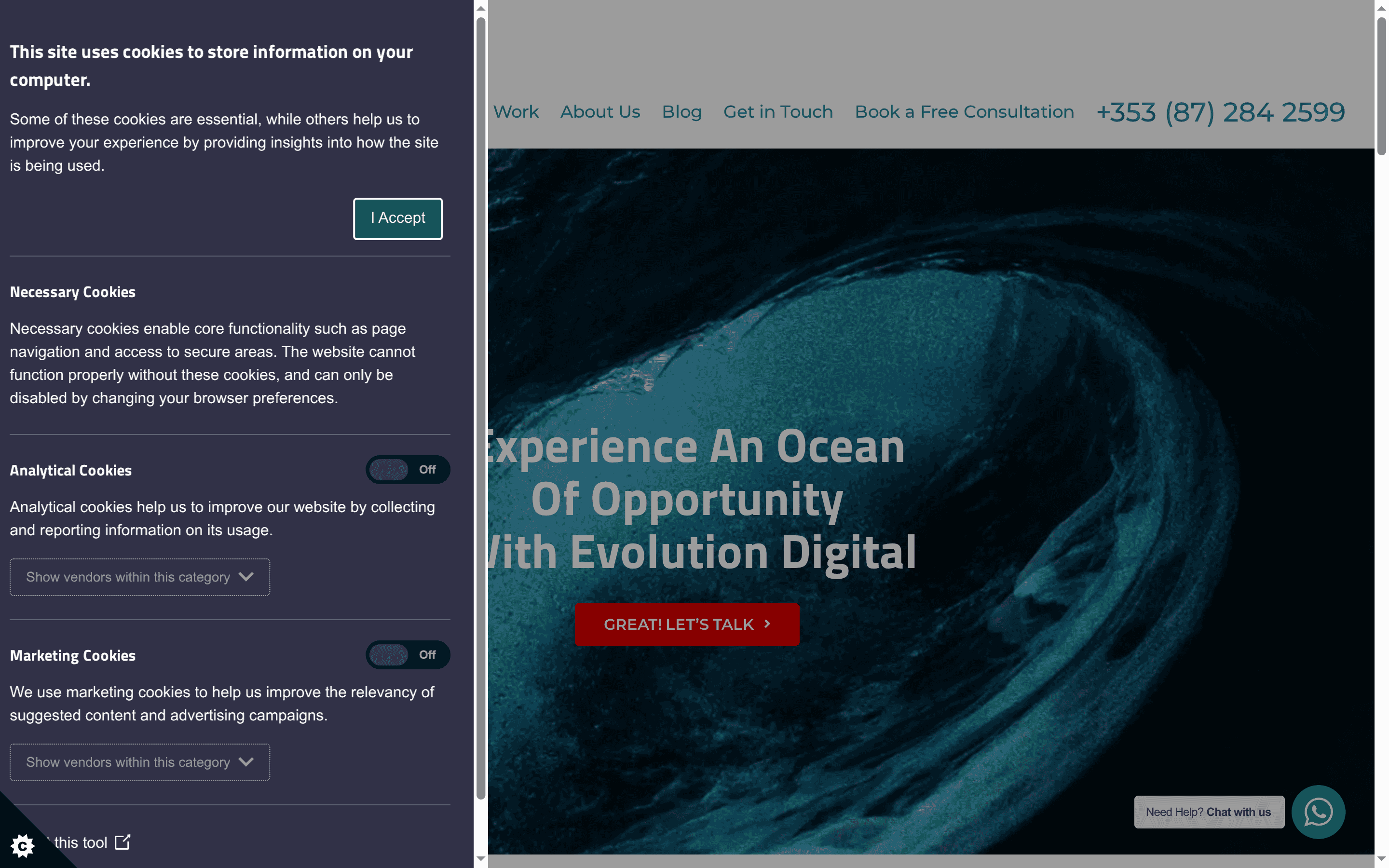Select Get in Touch

(778, 112)
